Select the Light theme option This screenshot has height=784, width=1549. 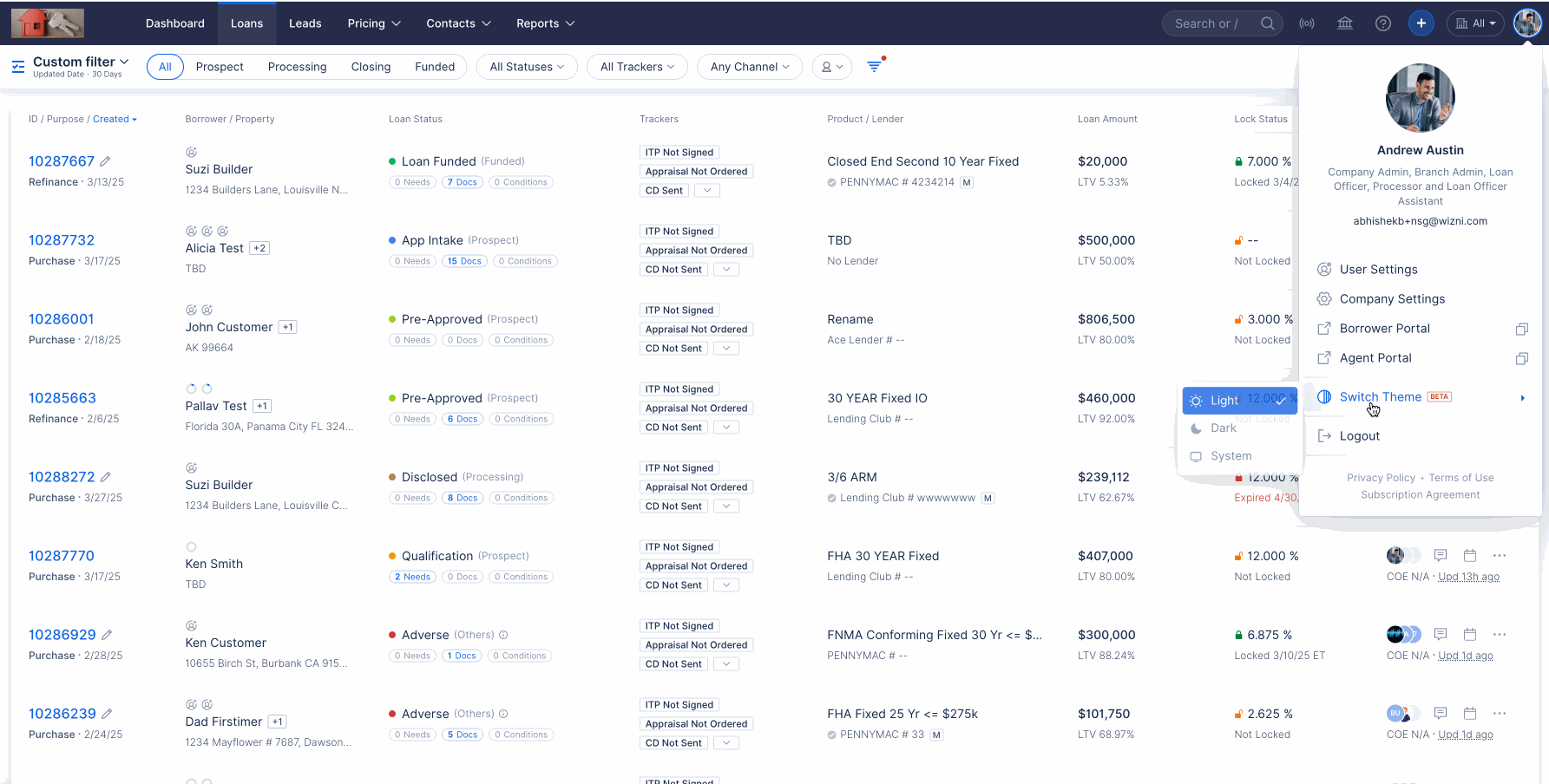pos(1239,401)
